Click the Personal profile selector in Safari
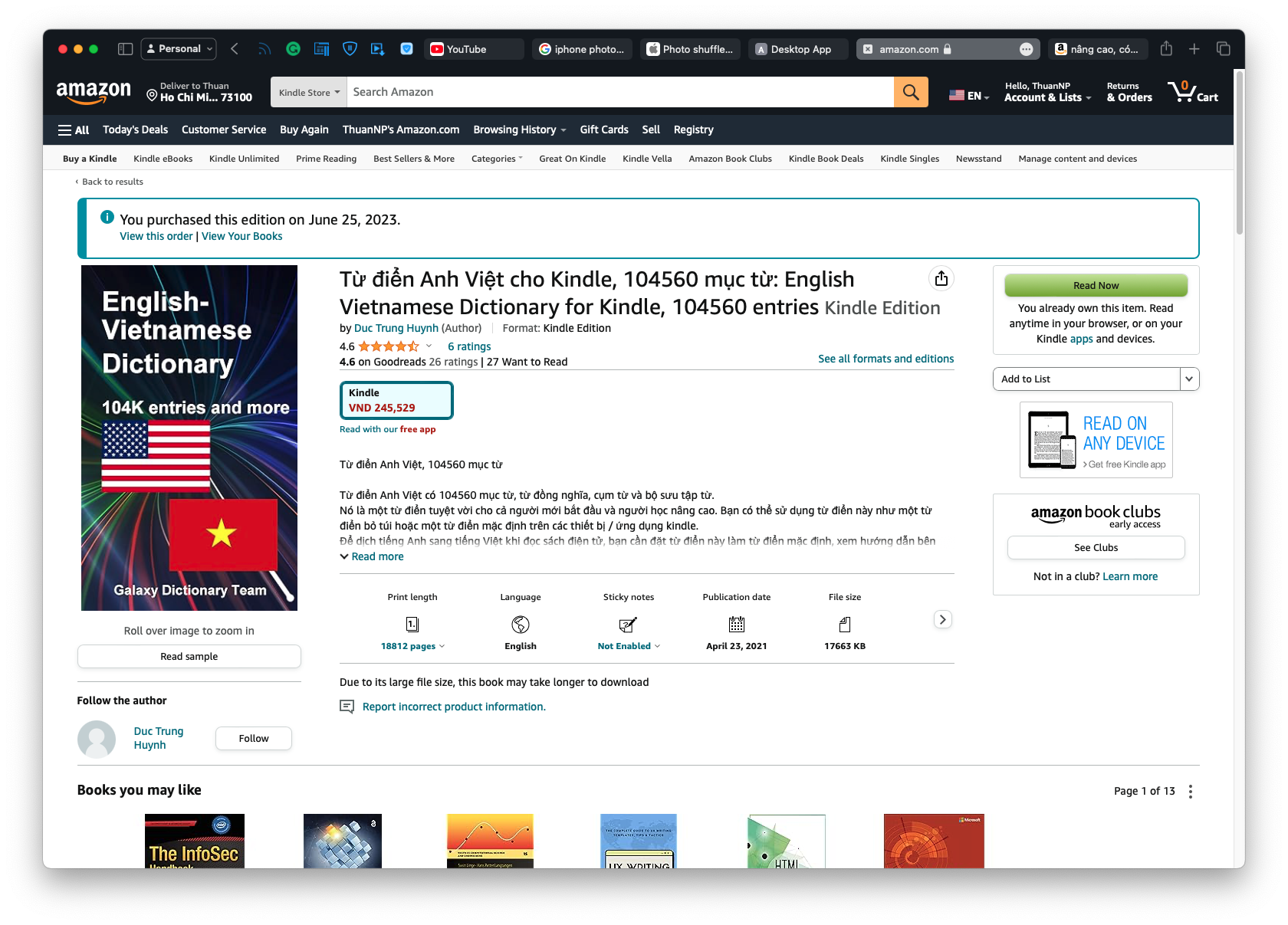Screen dimensions: 1288x925 pyautogui.click(x=179, y=49)
